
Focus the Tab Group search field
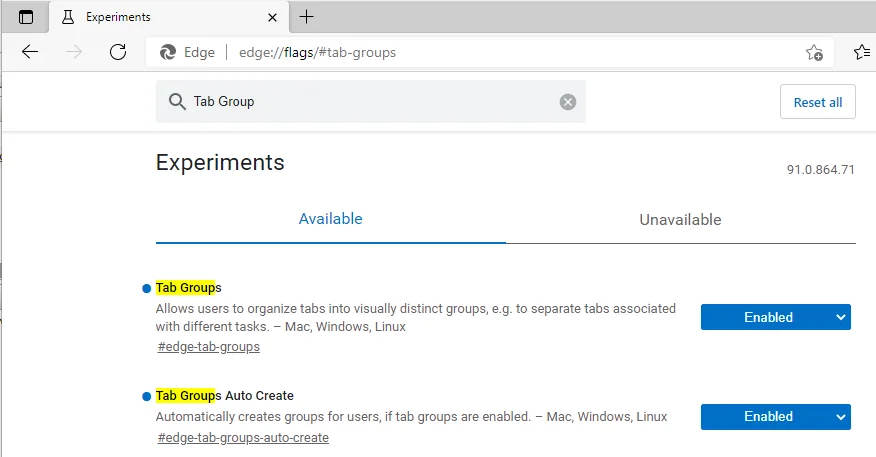click(x=371, y=102)
